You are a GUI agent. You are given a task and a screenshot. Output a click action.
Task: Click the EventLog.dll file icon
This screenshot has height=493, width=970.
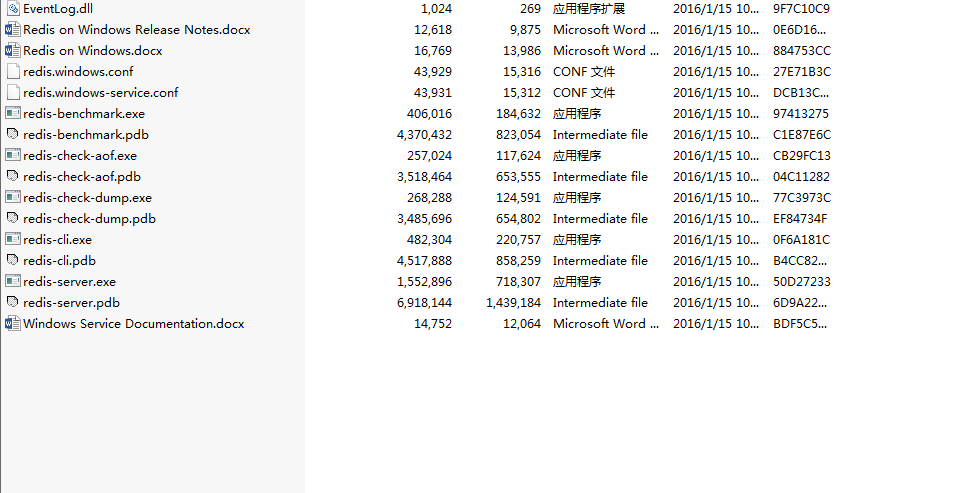(13, 8)
